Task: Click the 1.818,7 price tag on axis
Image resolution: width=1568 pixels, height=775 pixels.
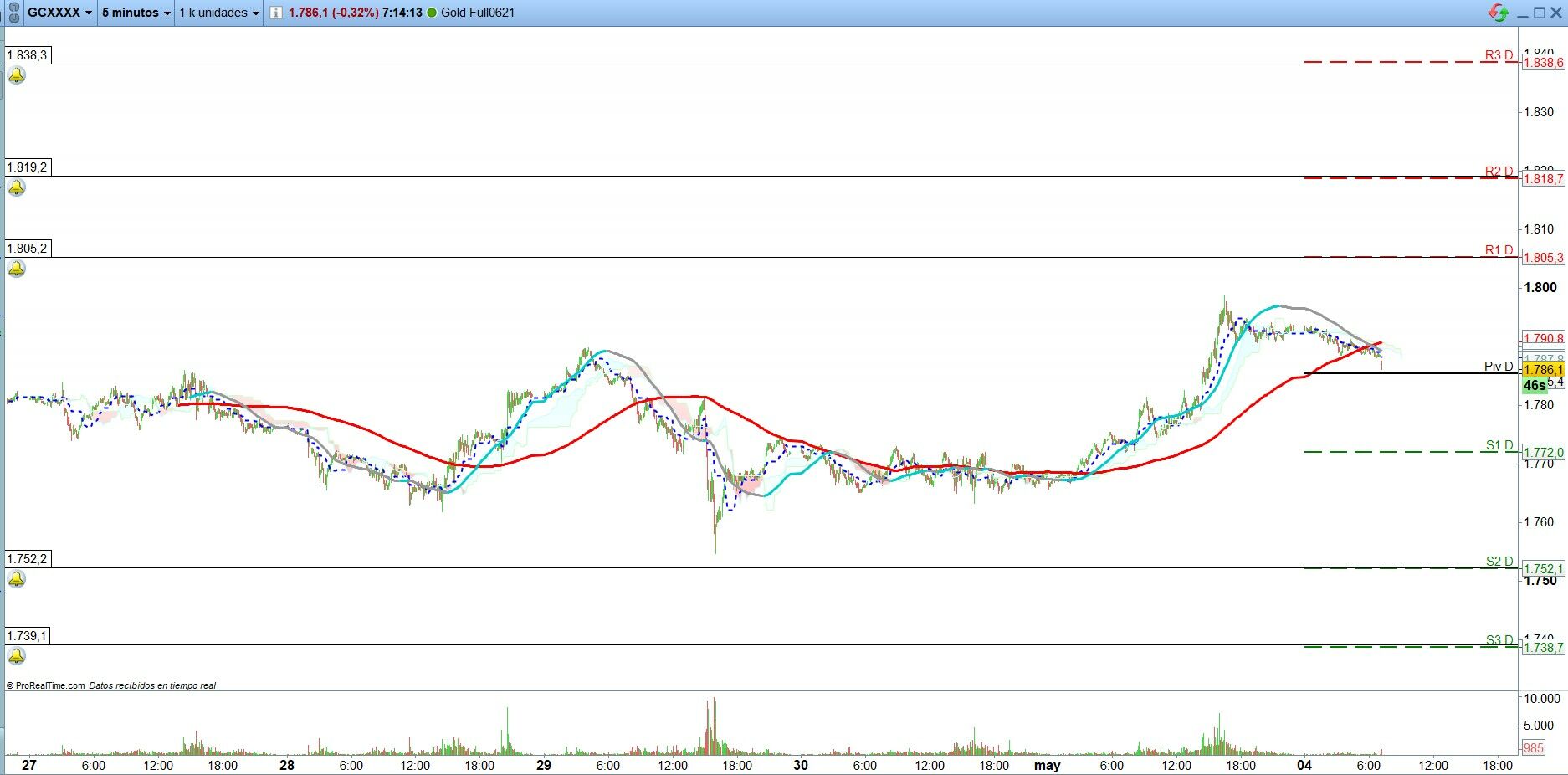Action: 1543,179
